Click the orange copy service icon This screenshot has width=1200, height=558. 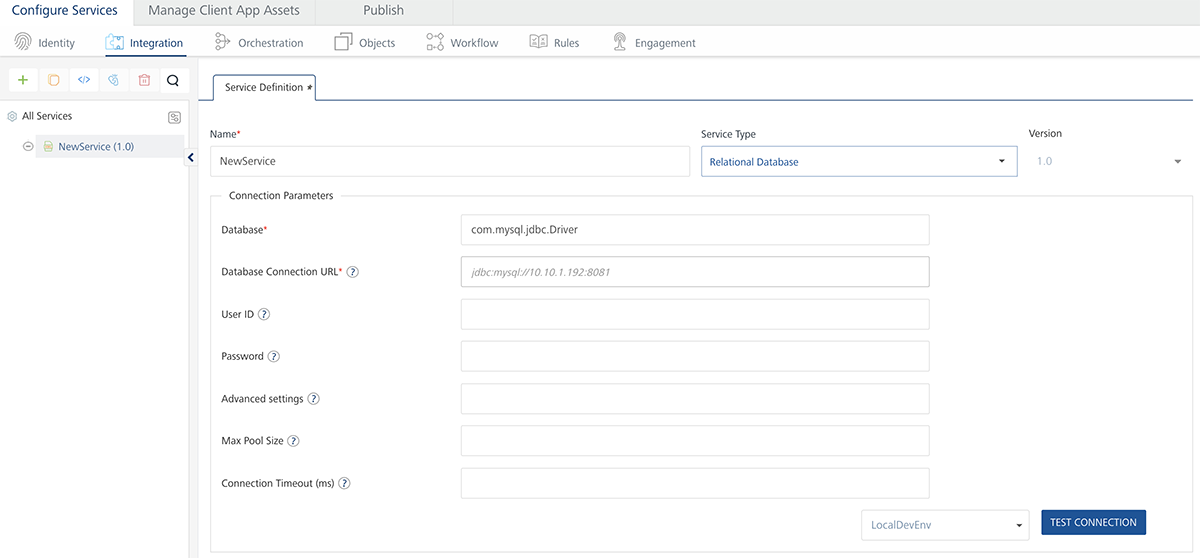tap(53, 80)
